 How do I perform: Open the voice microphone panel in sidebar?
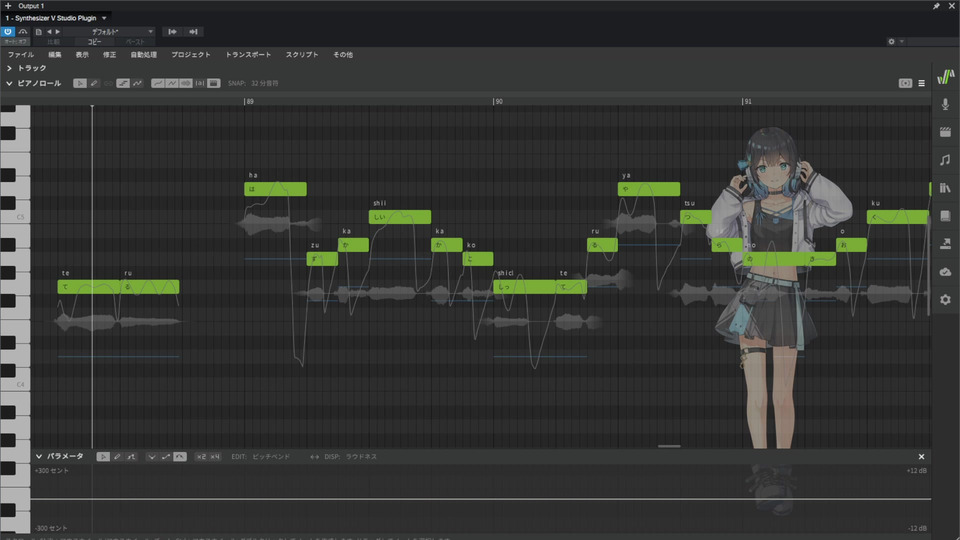945,104
